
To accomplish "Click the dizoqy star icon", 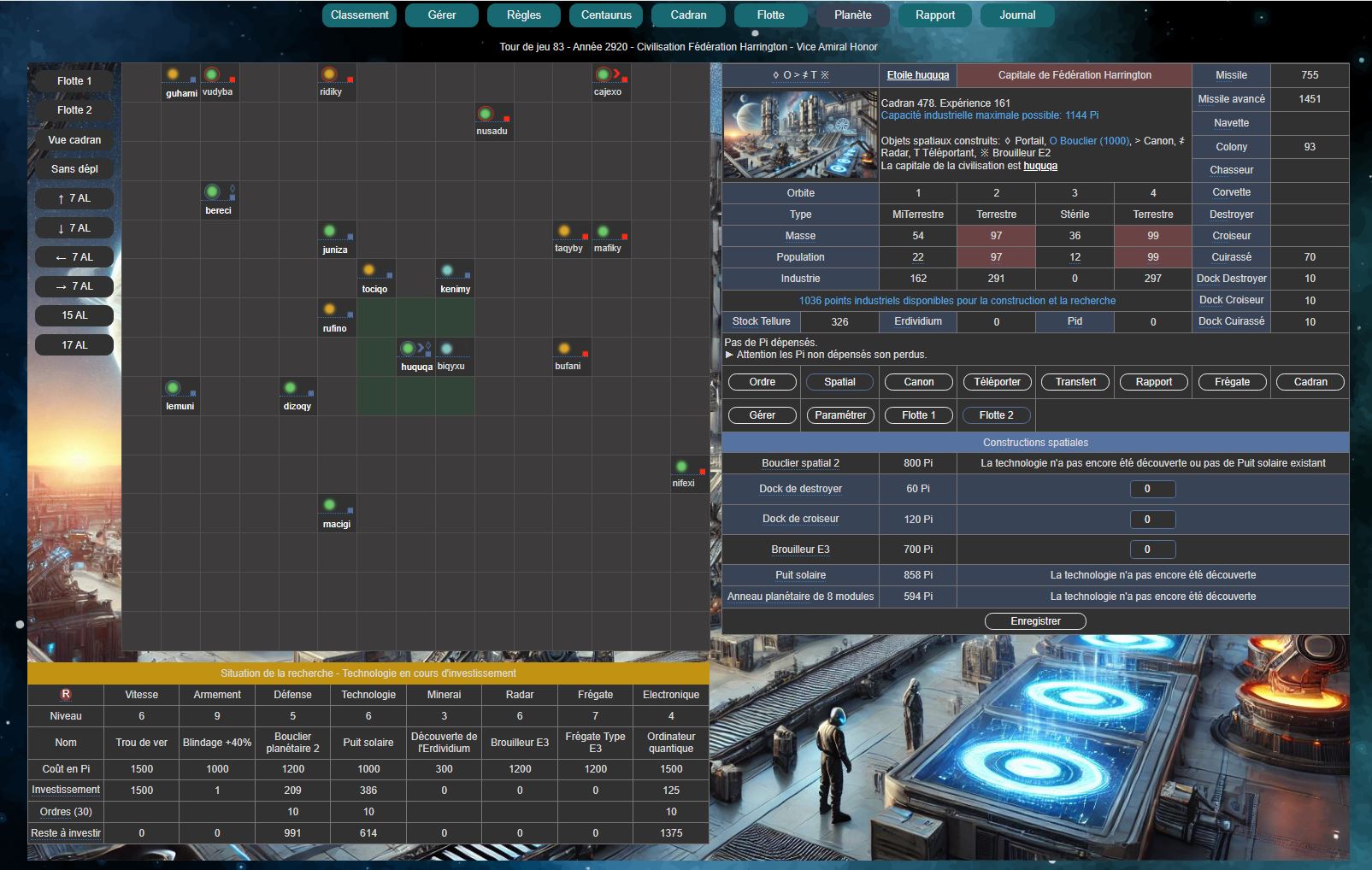I will point(291,387).
